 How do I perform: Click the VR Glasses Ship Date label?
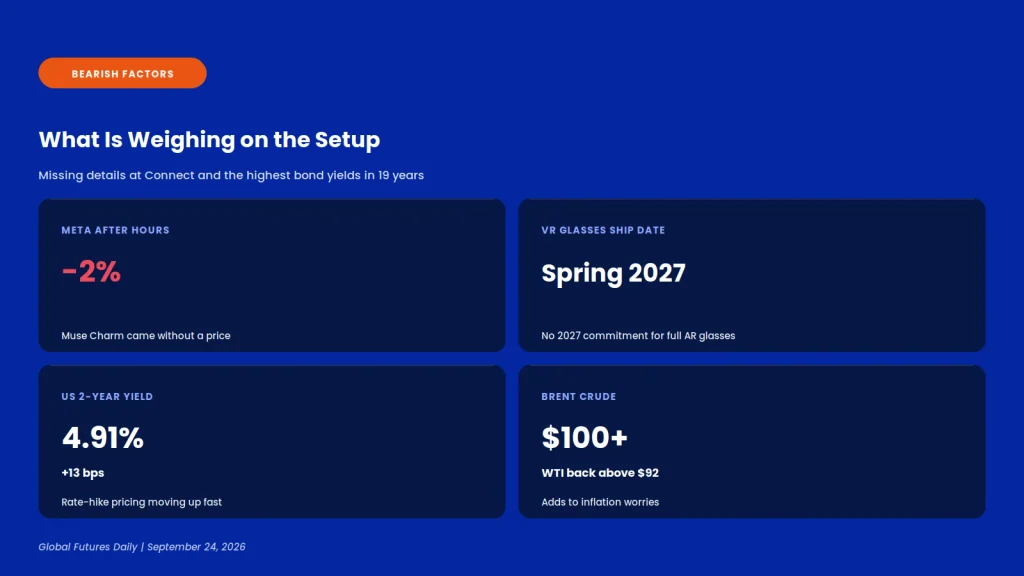(603, 230)
